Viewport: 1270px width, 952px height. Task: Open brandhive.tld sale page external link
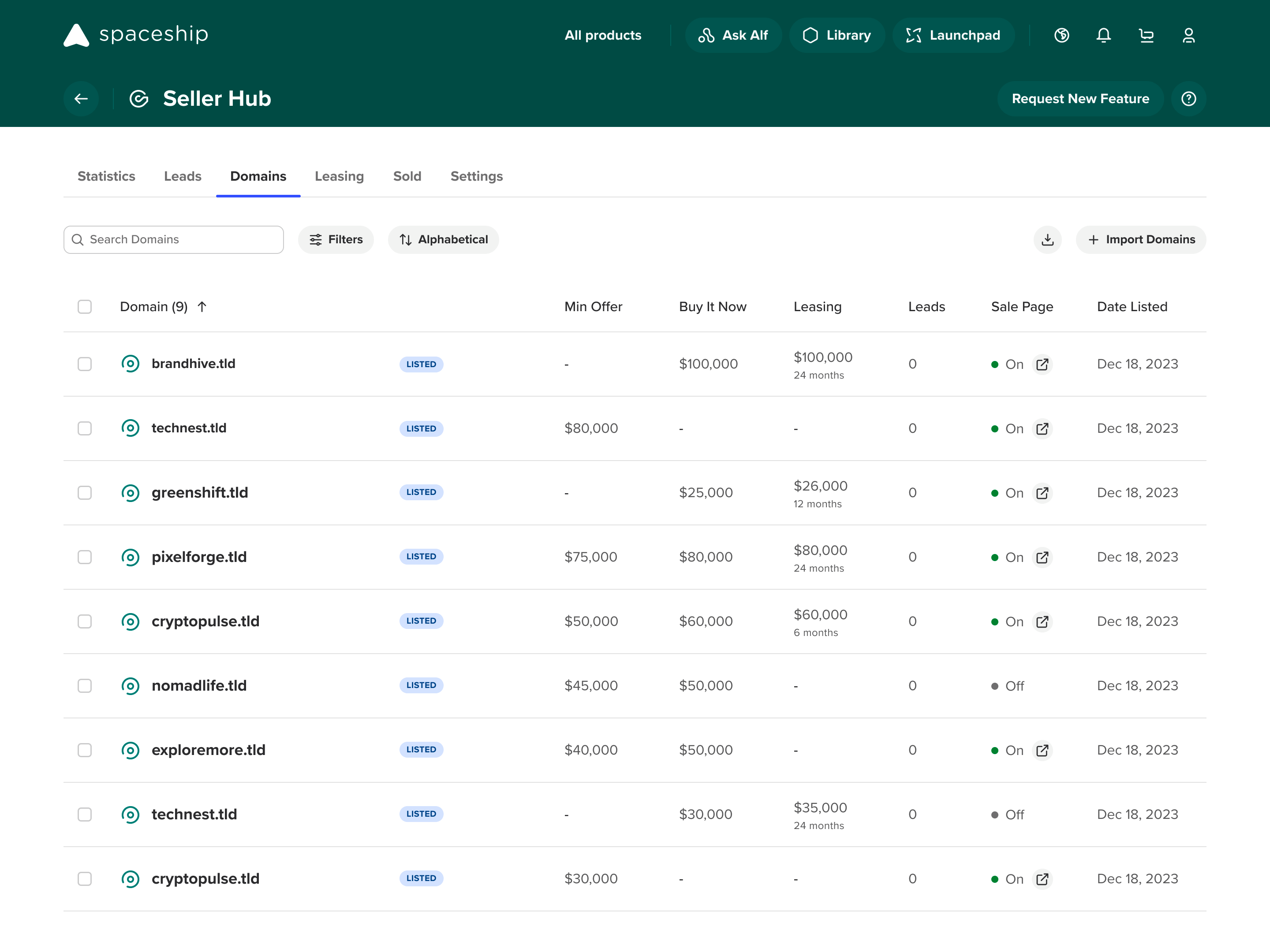coord(1042,364)
